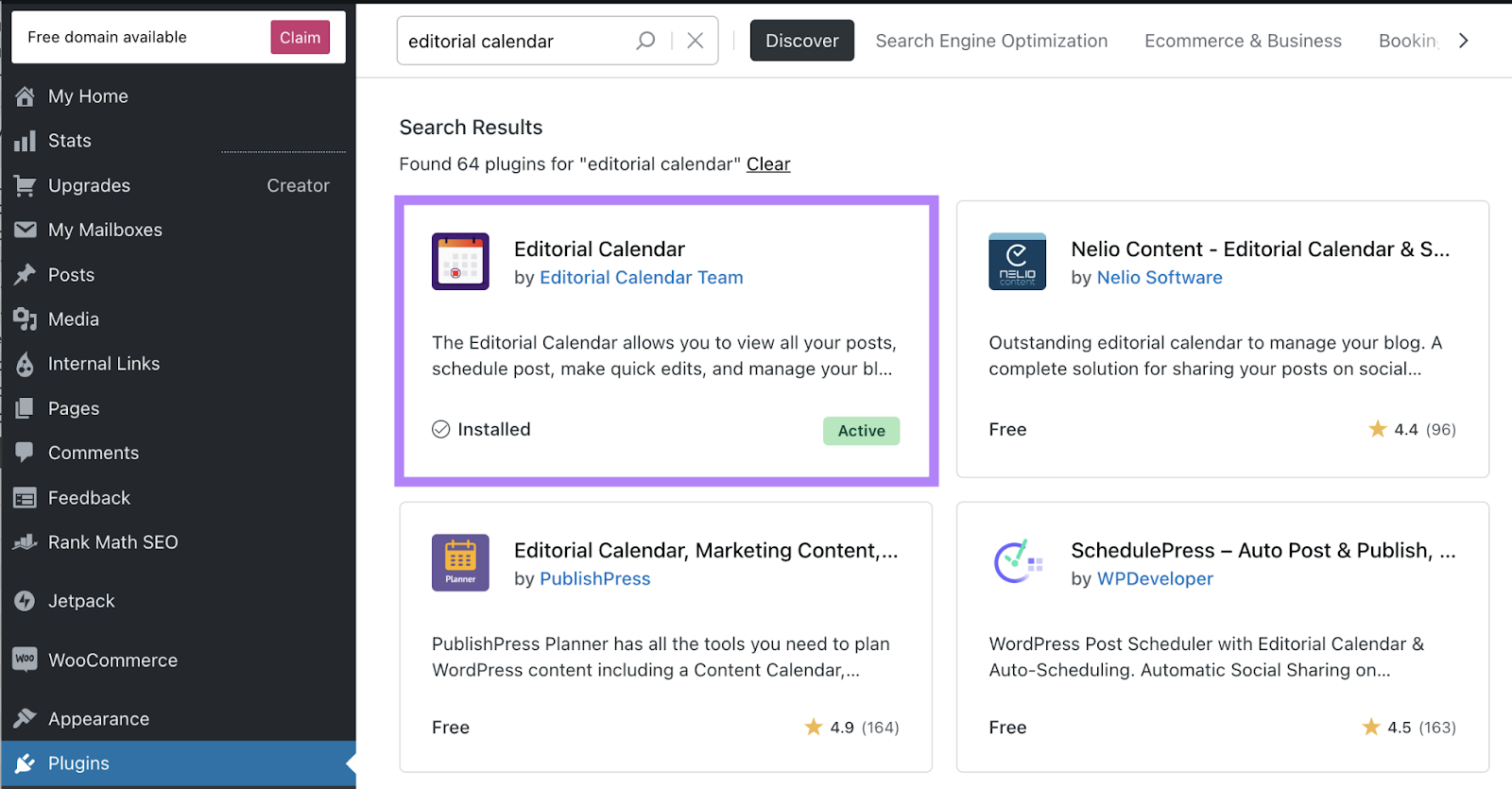1512x789 pixels.
Task: Open Ecommerce & Business category
Action: pos(1243,41)
